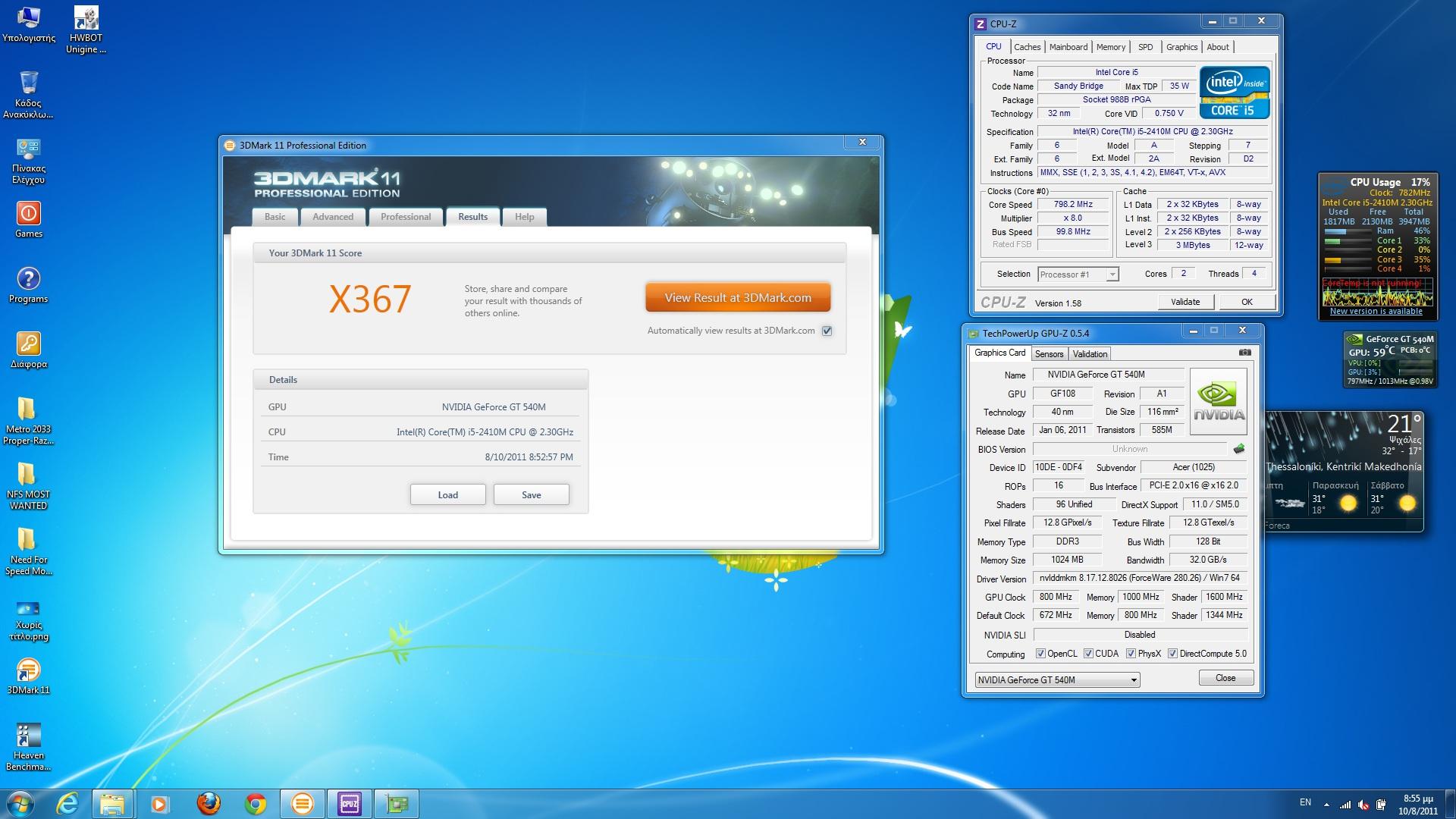
Task: Open Metro 2033 Proper-Razor folder
Action: click(28, 422)
